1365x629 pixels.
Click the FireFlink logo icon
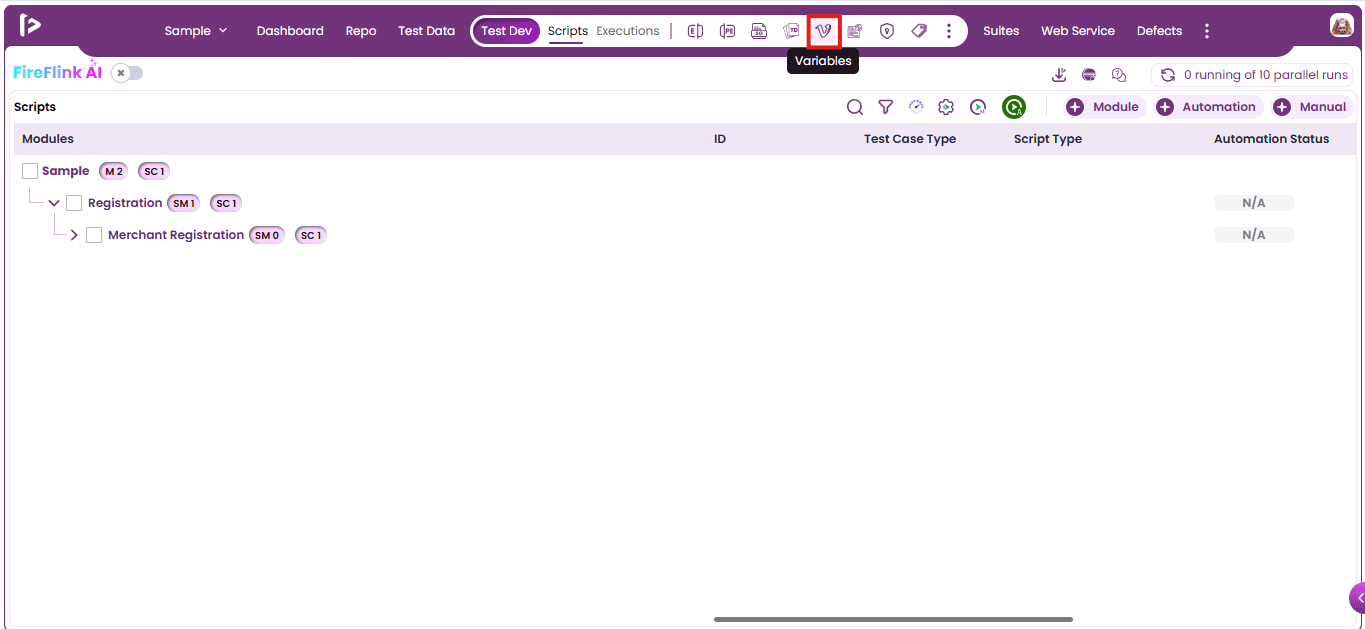coord(30,25)
